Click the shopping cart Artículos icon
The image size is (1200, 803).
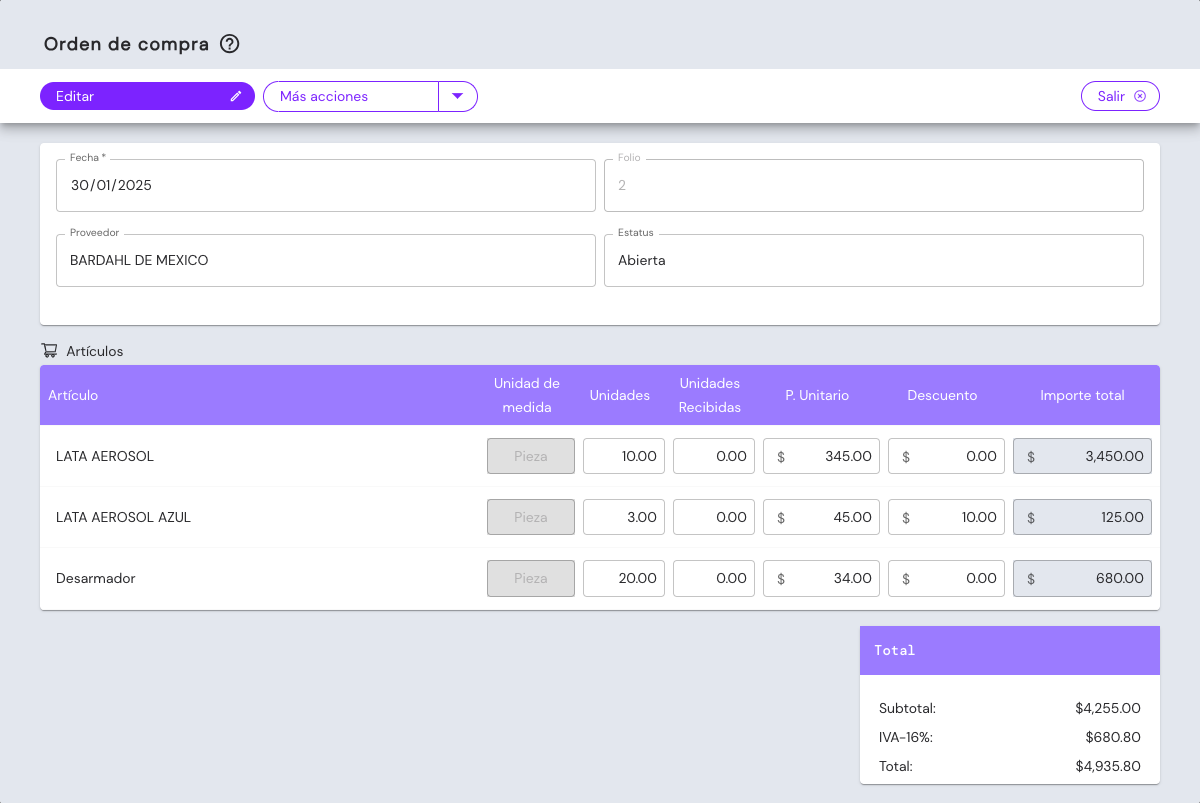click(x=49, y=351)
